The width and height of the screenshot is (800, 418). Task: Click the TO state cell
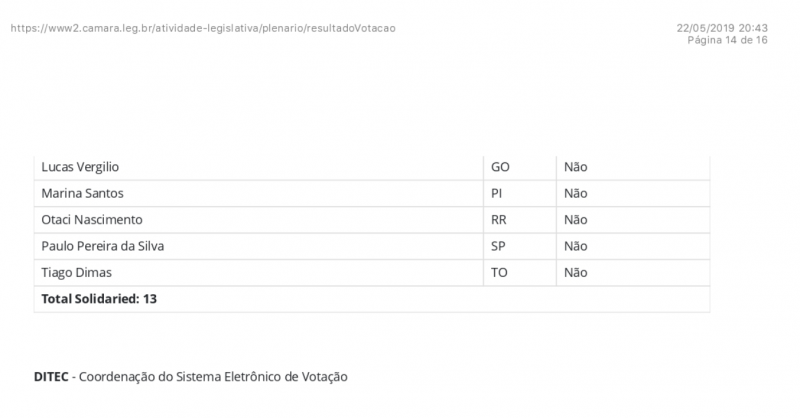pyautogui.click(x=500, y=272)
